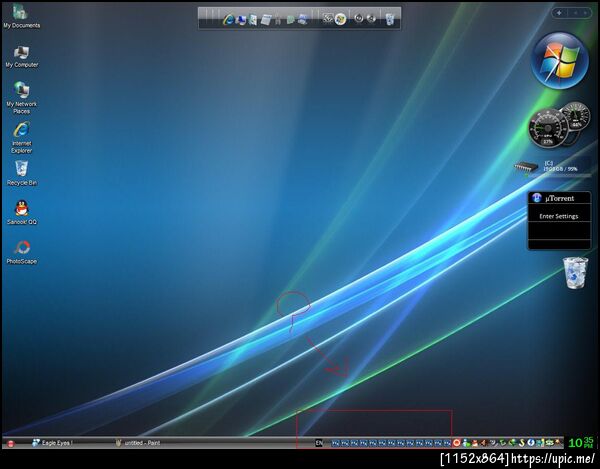Click the µTorrent gadget title
This screenshot has width=600, height=469.
pos(559,198)
